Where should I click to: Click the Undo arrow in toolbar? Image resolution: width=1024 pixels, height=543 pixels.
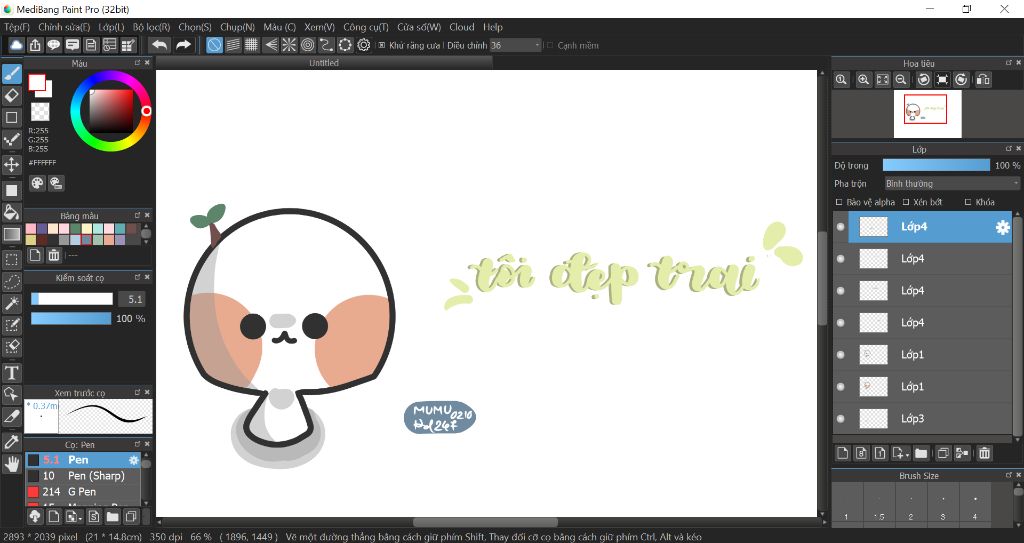(159, 45)
